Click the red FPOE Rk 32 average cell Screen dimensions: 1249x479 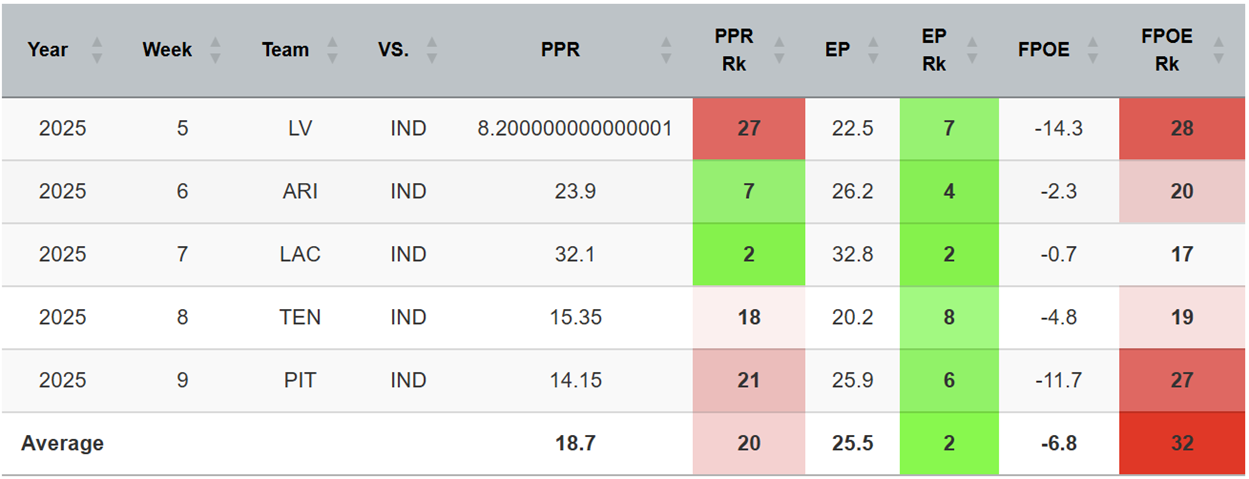[1182, 443]
